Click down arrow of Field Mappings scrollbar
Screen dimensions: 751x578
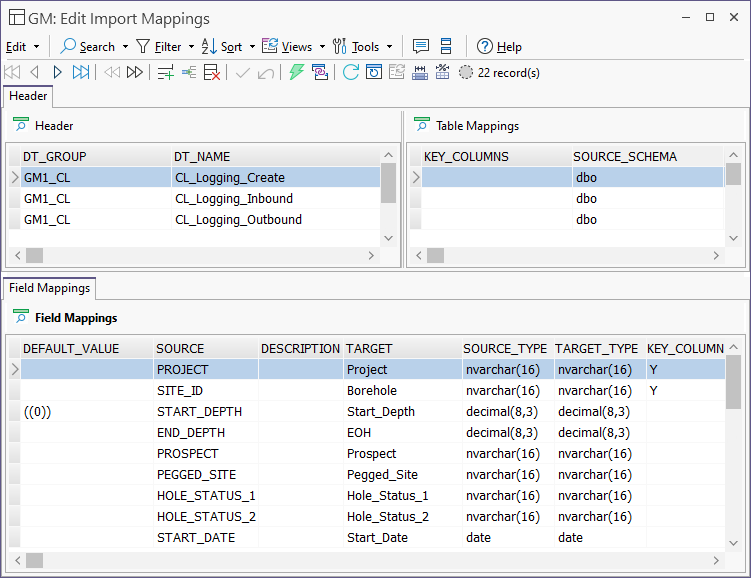pyautogui.click(x=733, y=543)
